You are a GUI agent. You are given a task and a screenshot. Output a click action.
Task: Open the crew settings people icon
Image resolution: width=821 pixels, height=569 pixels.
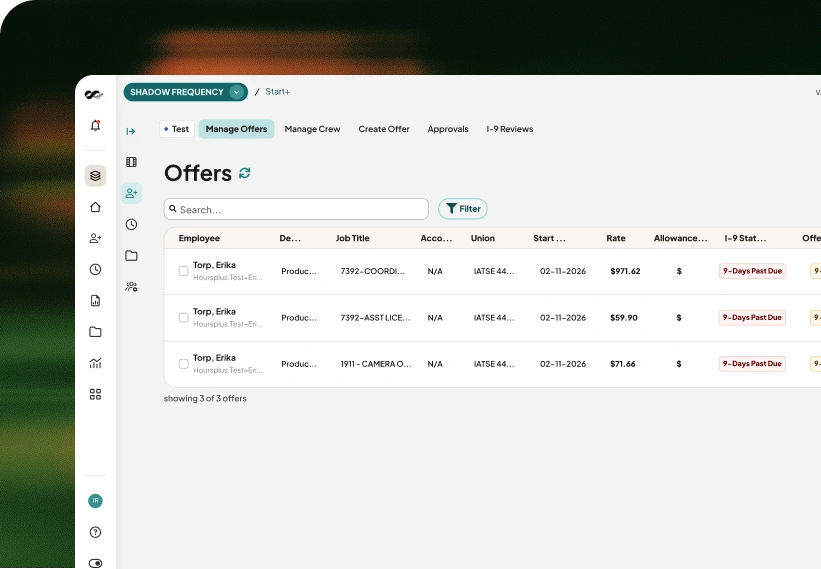131,286
